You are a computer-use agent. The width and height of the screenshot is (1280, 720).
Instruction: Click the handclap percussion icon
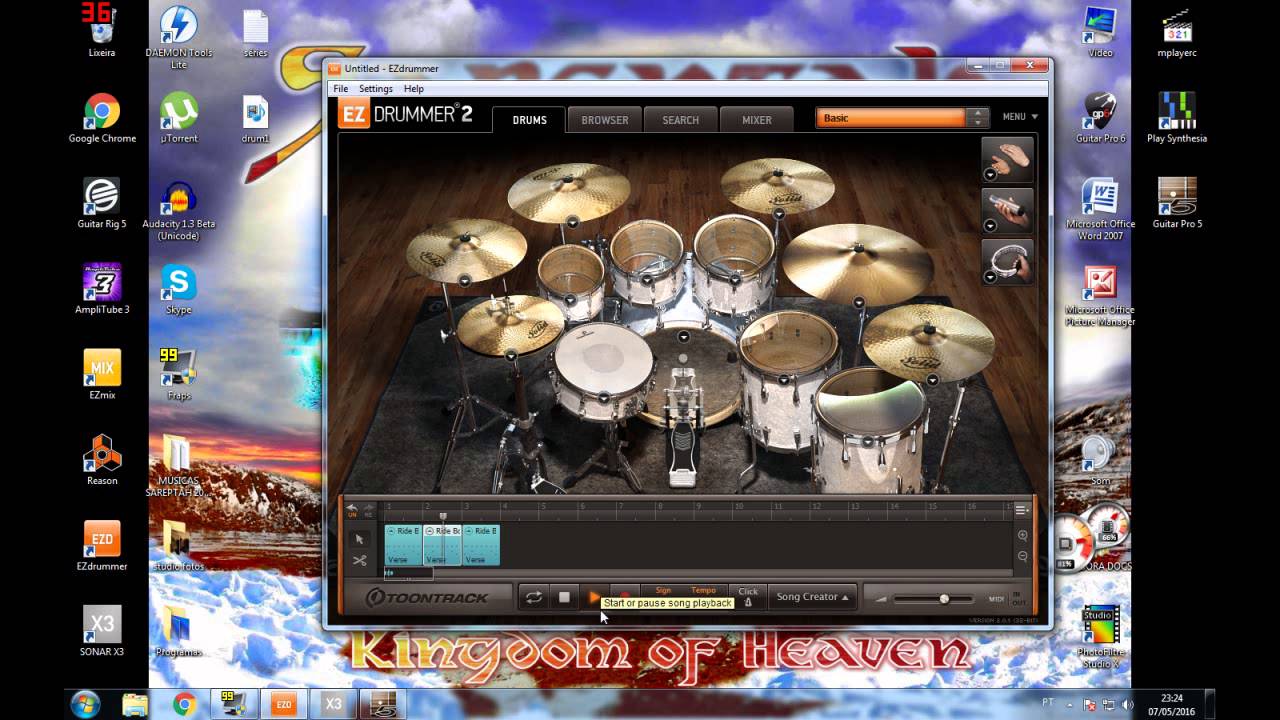(1007, 160)
